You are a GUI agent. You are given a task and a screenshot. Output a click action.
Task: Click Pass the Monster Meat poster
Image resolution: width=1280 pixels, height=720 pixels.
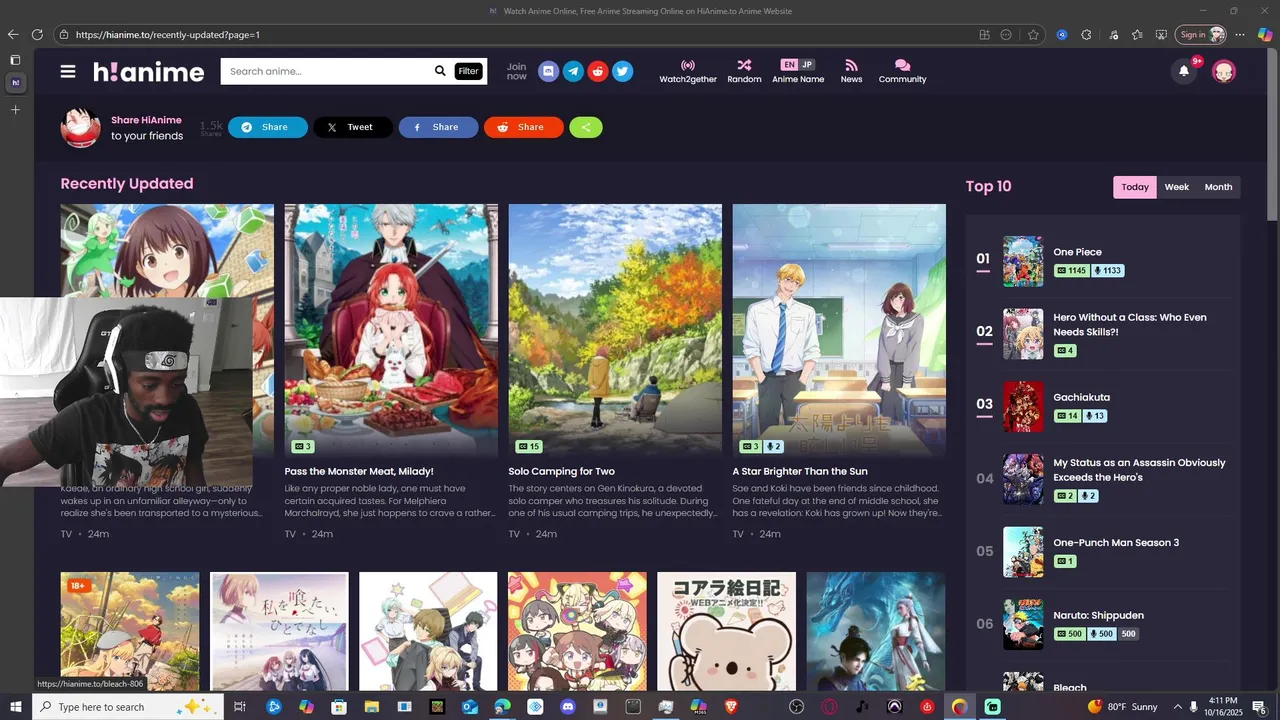point(391,330)
